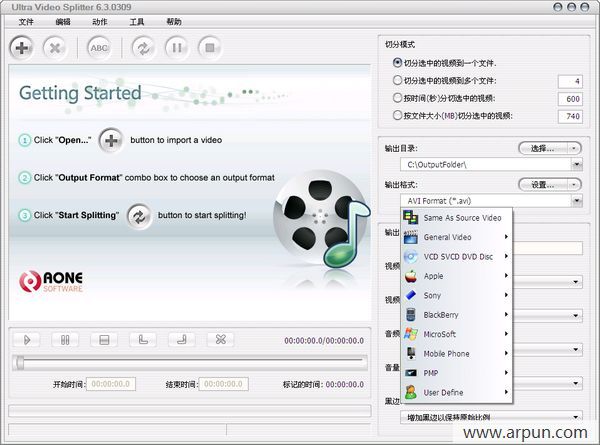600x445 pixels.
Task: Click the PMP player icon
Action: [411, 373]
